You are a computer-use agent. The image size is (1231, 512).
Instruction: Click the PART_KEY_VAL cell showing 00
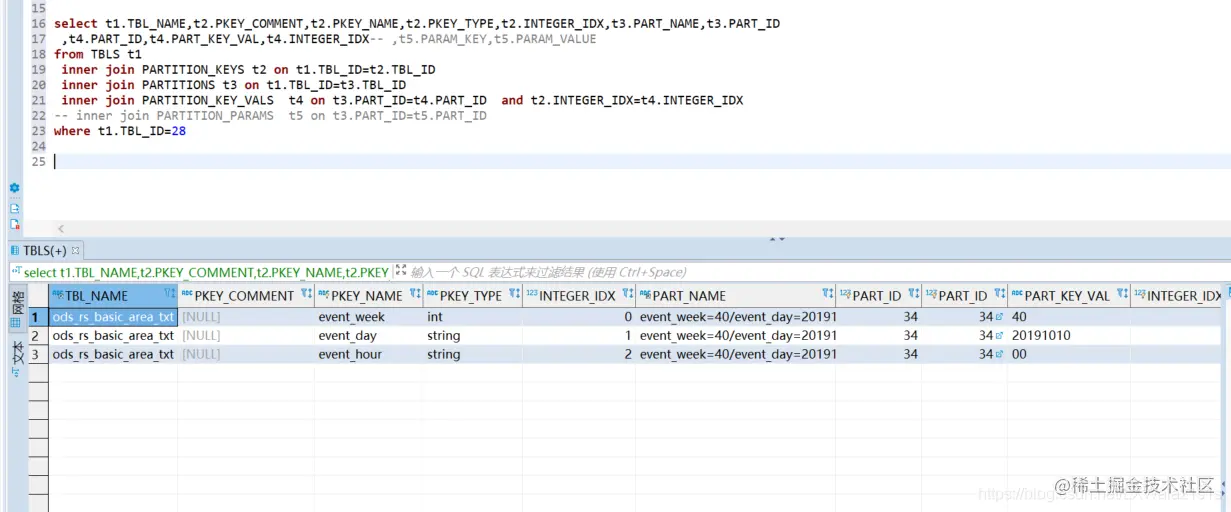[x=1069, y=354]
